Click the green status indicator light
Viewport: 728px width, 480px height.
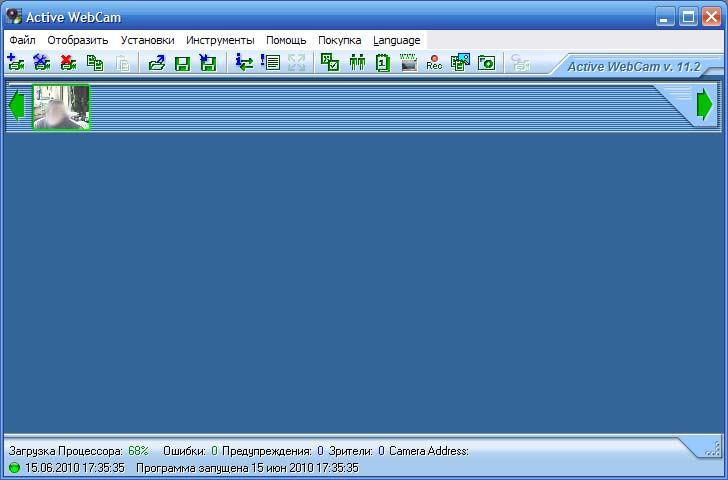pyautogui.click(x=14, y=468)
